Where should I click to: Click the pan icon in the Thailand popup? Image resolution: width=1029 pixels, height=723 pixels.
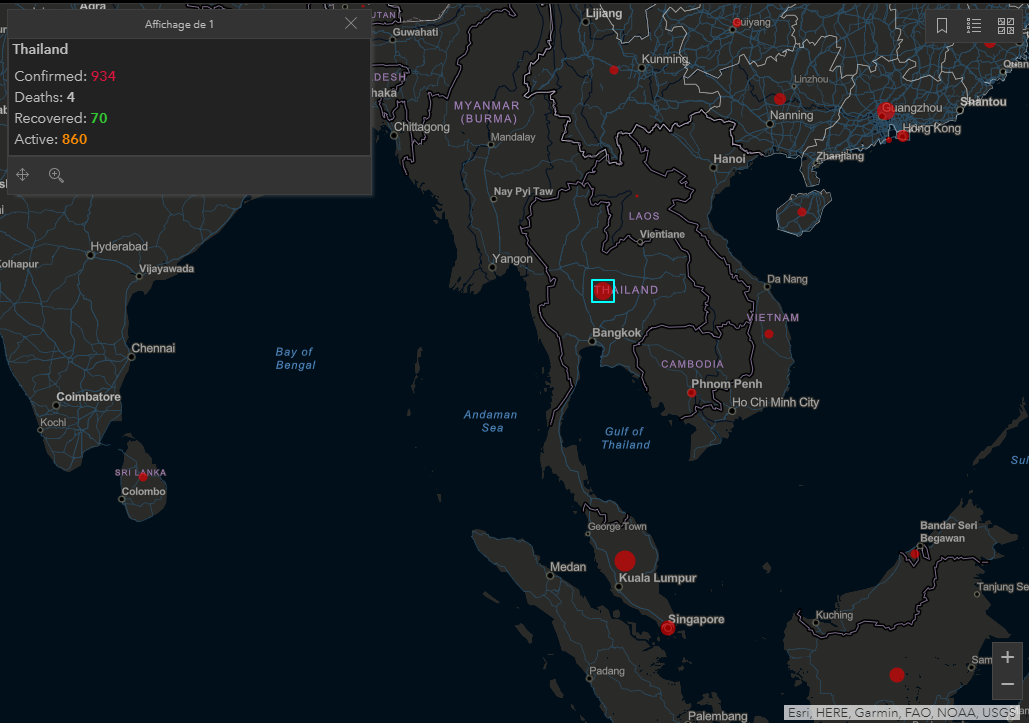tap(23, 175)
